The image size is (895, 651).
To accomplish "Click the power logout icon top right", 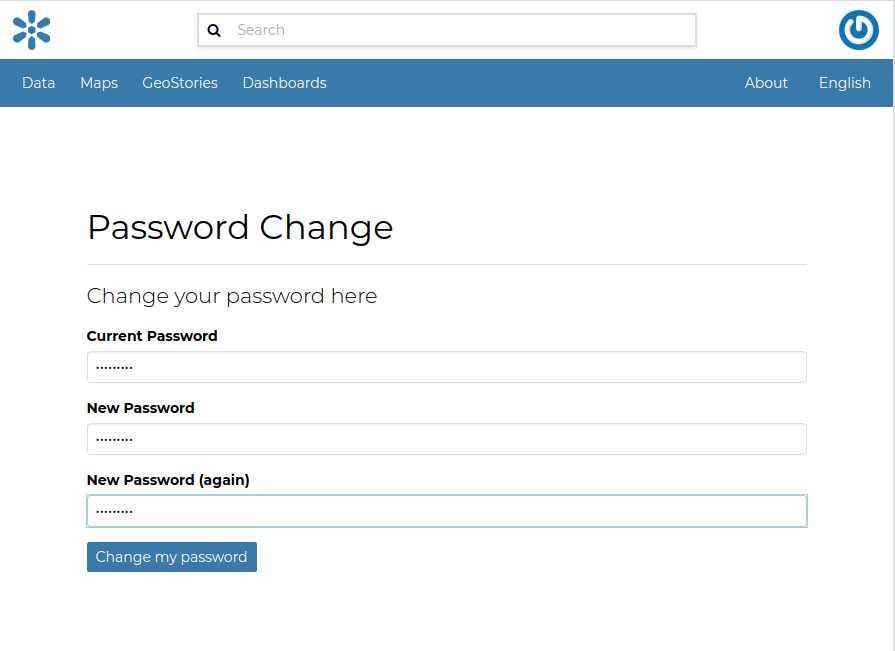I will tap(858, 30).
